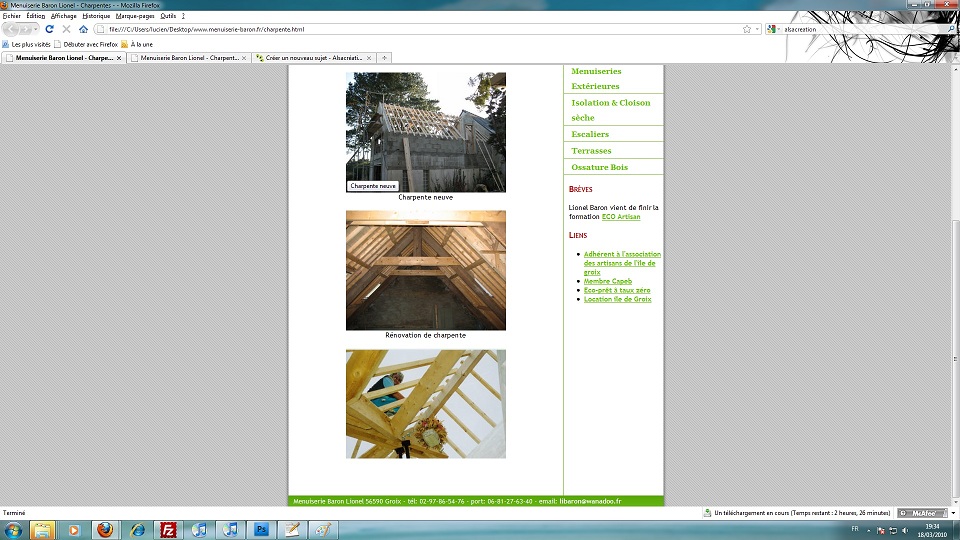Open a new tab with plus button
This screenshot has height=540, width=960.
[384, 58]
